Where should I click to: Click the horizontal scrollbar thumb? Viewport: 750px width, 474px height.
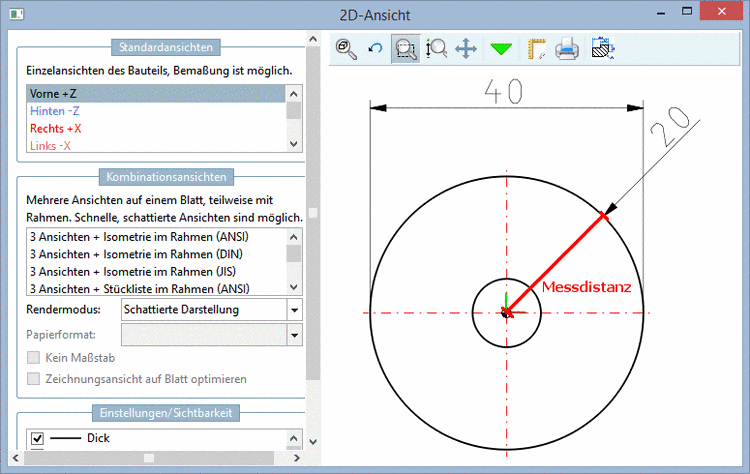pos(149,458)
